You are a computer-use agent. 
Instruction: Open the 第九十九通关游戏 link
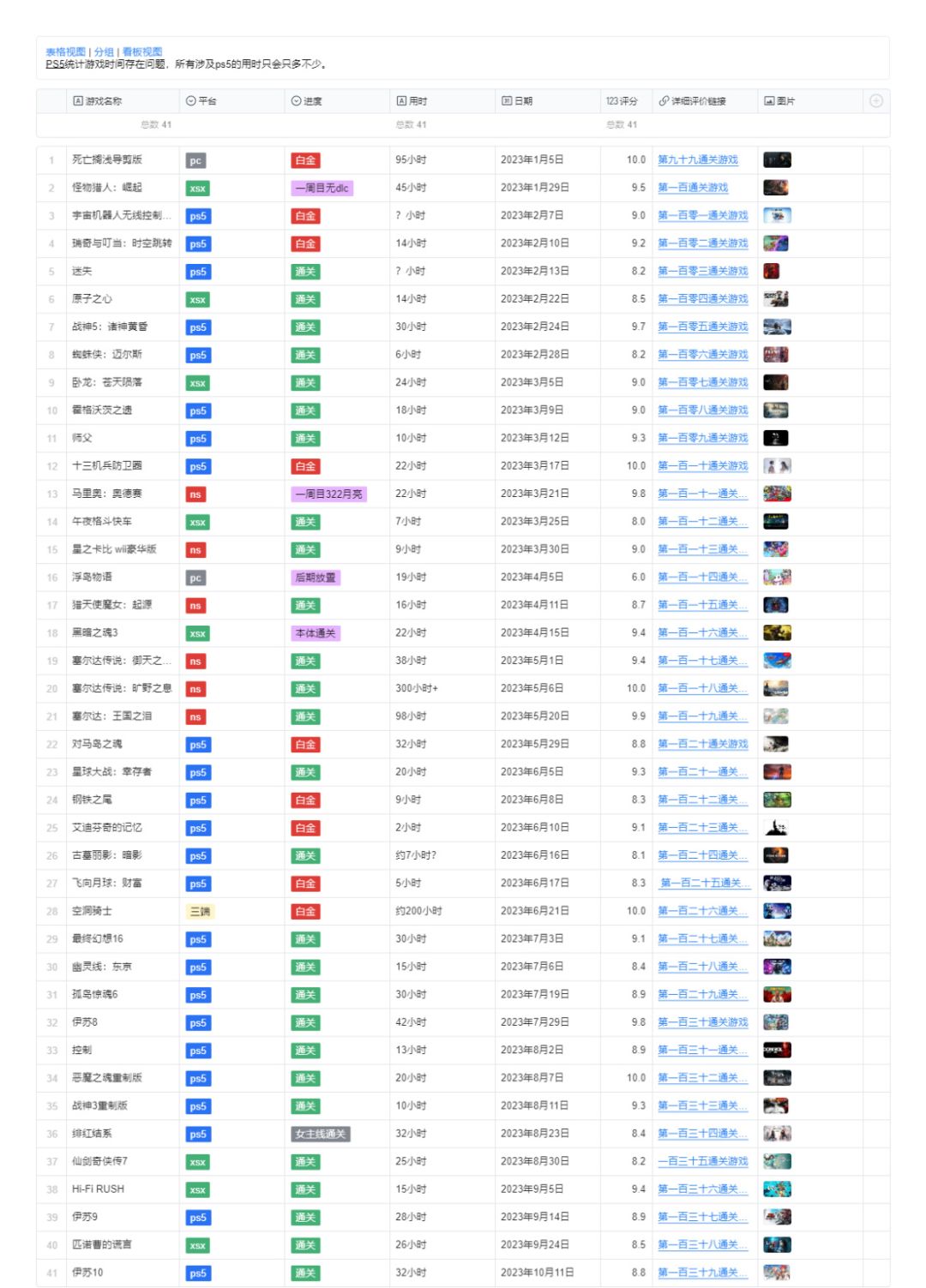(698, 160)
